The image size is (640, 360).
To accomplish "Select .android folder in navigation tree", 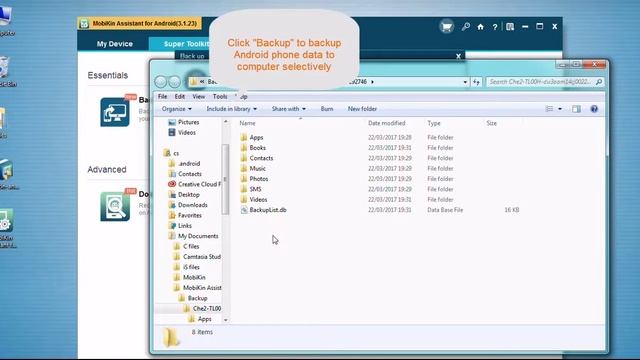I will point(189,163).
